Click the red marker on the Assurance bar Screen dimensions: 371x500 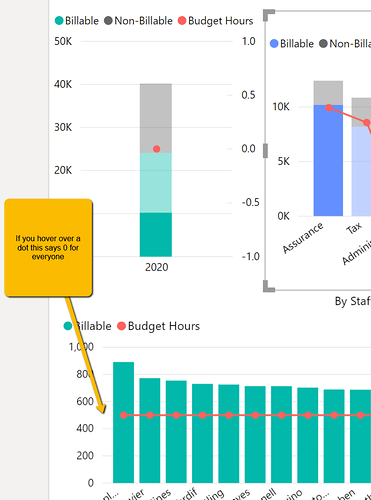tap(329, 107)
